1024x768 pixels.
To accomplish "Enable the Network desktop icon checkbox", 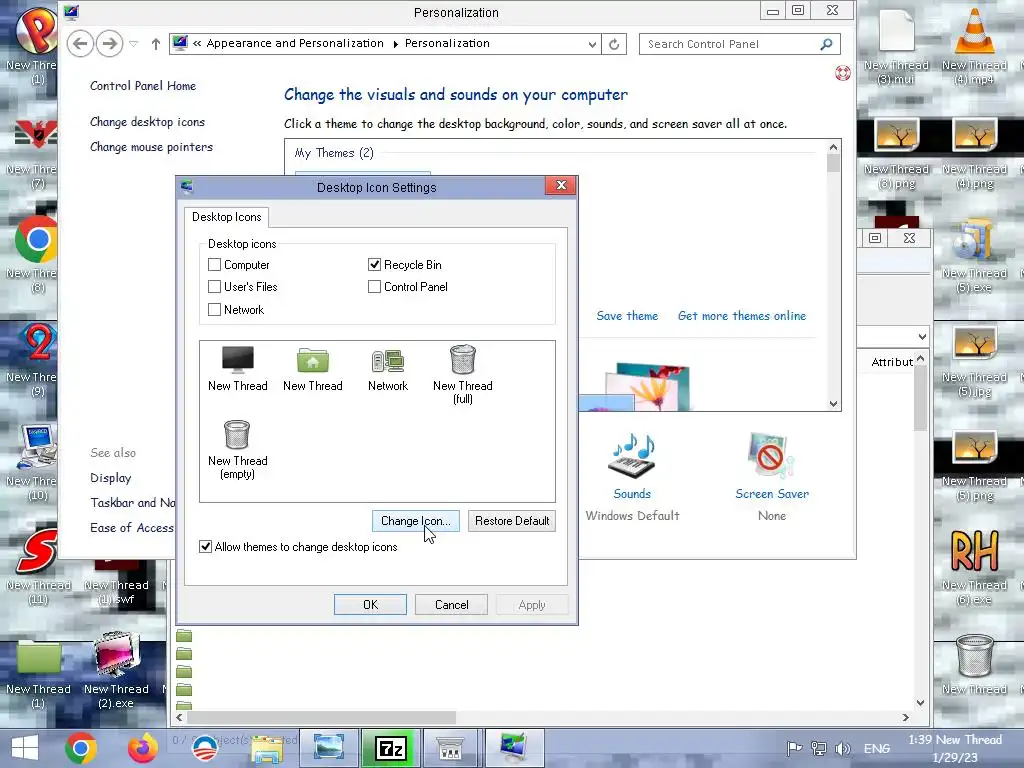I will tap(214, 310).
